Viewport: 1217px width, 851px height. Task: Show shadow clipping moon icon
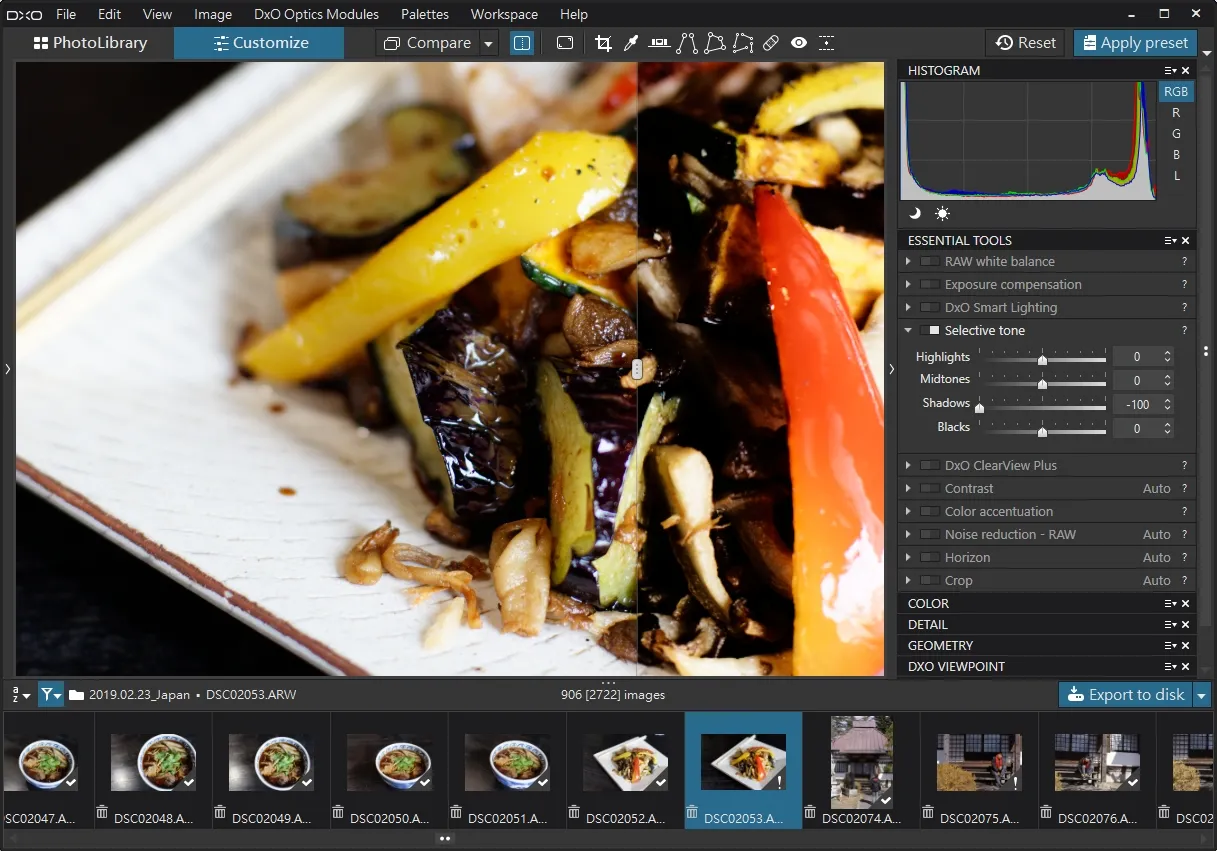pyautogui.click(x=915, y=213)
